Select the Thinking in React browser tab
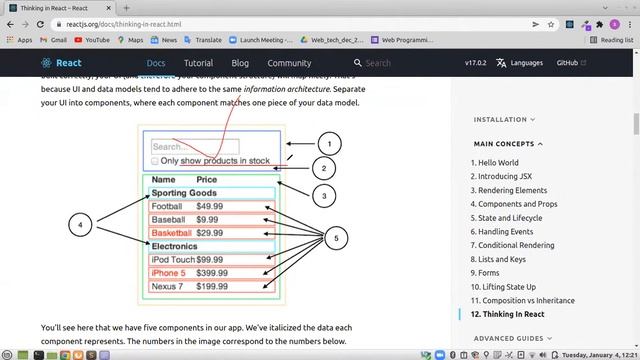The image size is (640, 360). coord(60,8)
